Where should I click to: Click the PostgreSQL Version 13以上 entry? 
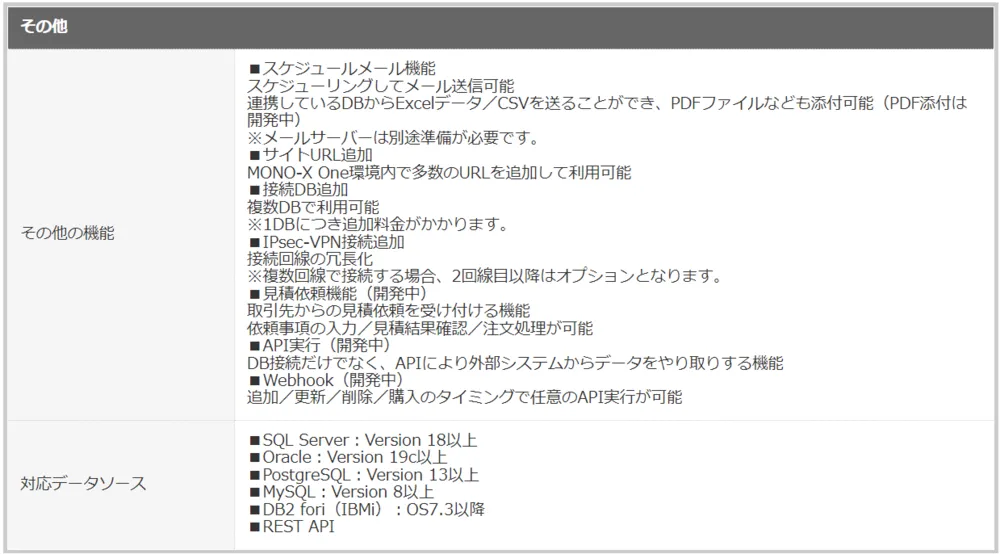(x=363, y=474)
